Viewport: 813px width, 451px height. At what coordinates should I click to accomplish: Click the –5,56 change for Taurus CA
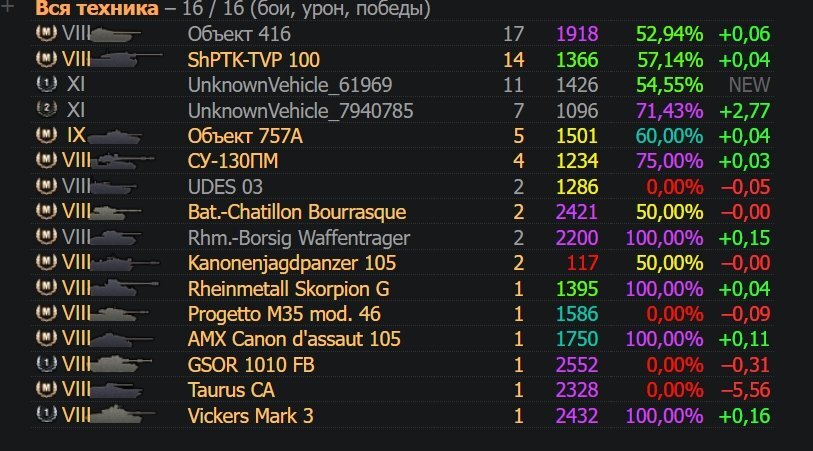[x=746, y=390]
